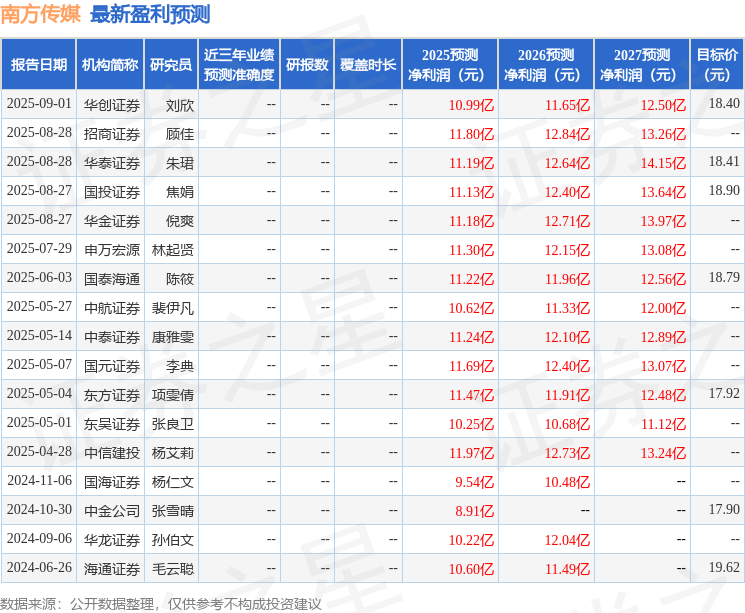Select the 13.97亿 forecast value
The image size is (745, 613).
click(x=663, y=221)
